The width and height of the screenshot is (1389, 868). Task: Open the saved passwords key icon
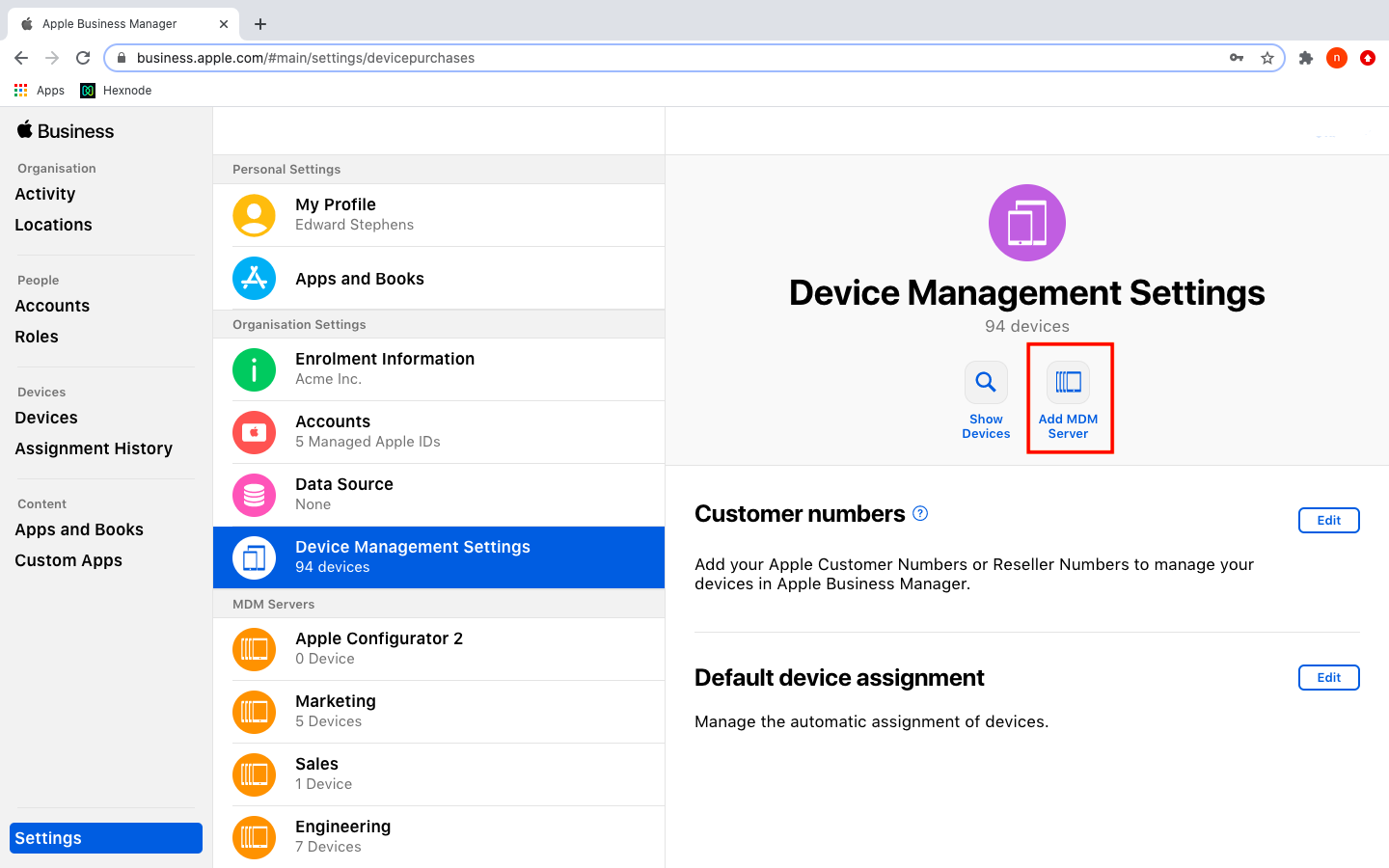coord(1237,58)
